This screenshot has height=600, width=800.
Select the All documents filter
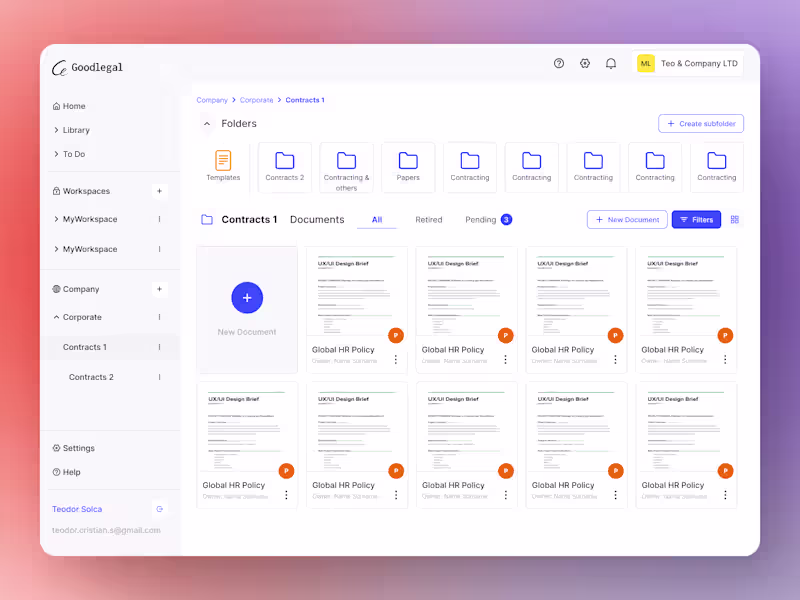point(377,219)
